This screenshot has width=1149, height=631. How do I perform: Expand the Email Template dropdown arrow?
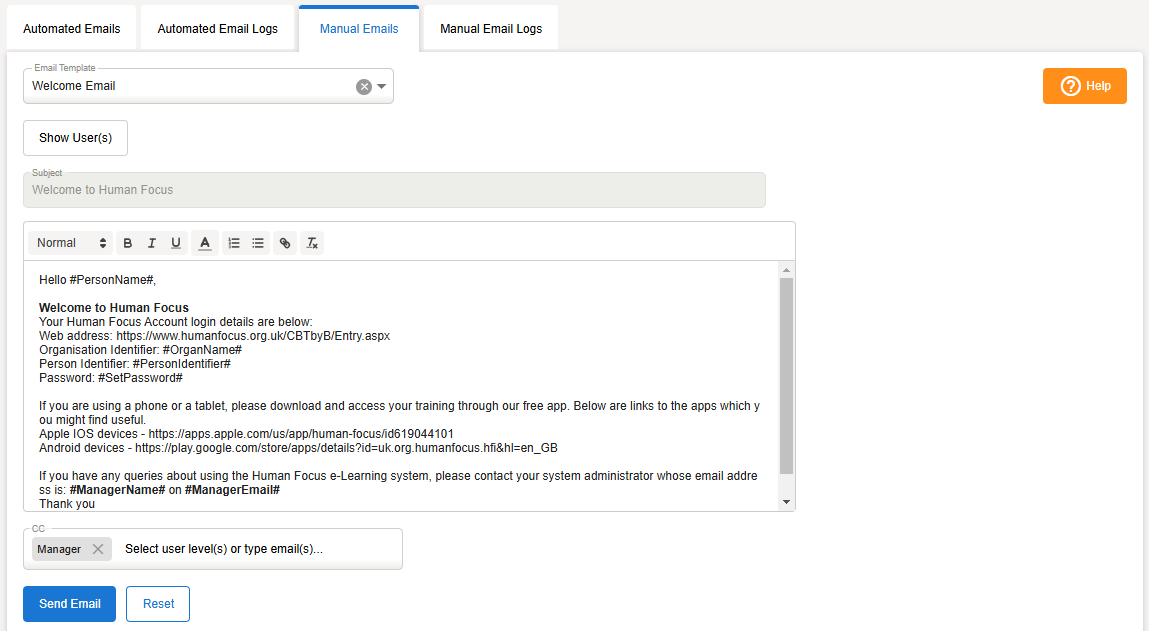pyautogui.click(x=382, y=87)
